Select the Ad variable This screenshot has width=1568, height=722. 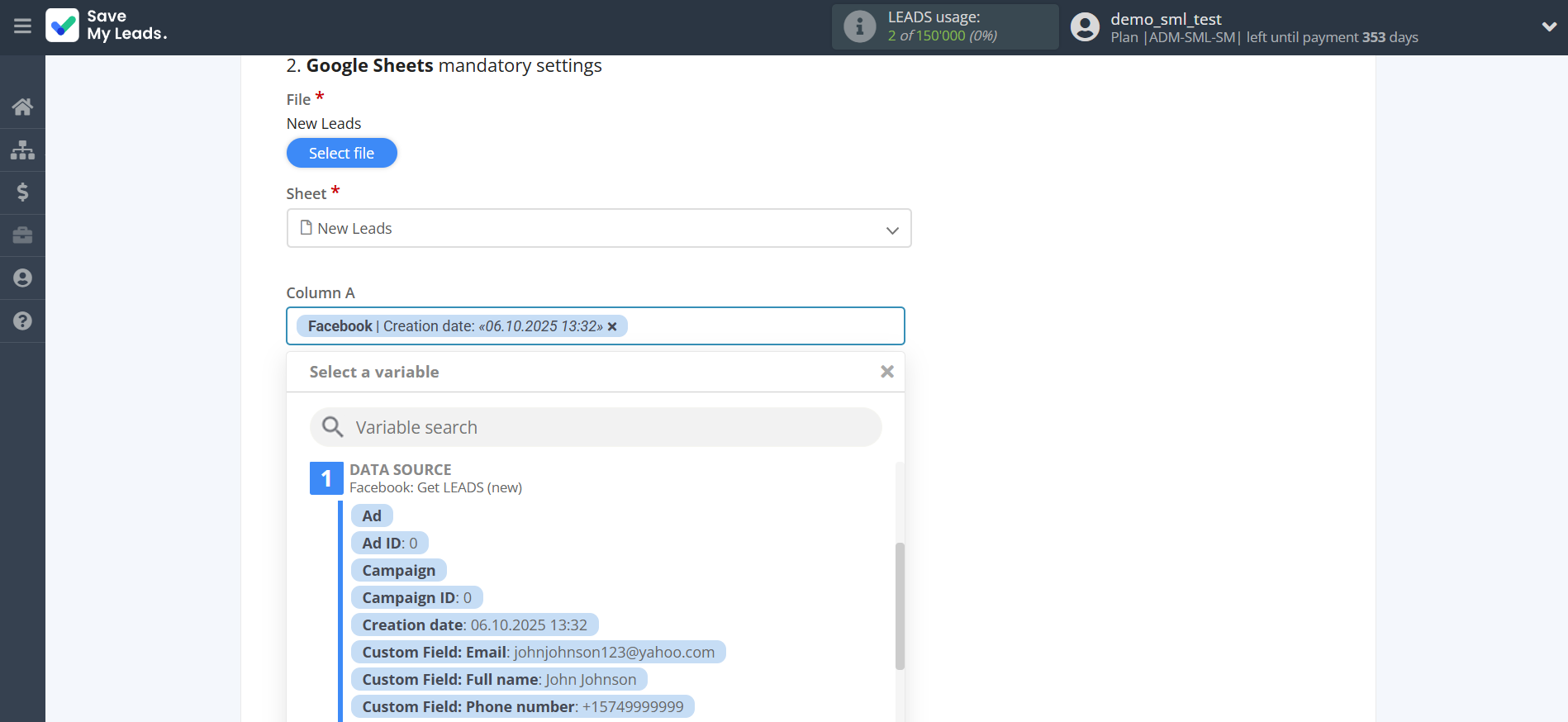[372, 516]
